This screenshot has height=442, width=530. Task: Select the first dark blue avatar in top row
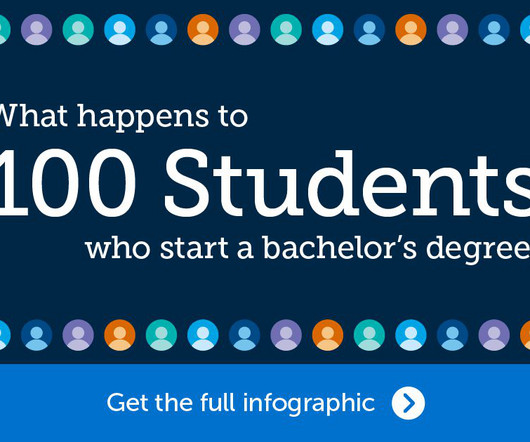(161, 29)
